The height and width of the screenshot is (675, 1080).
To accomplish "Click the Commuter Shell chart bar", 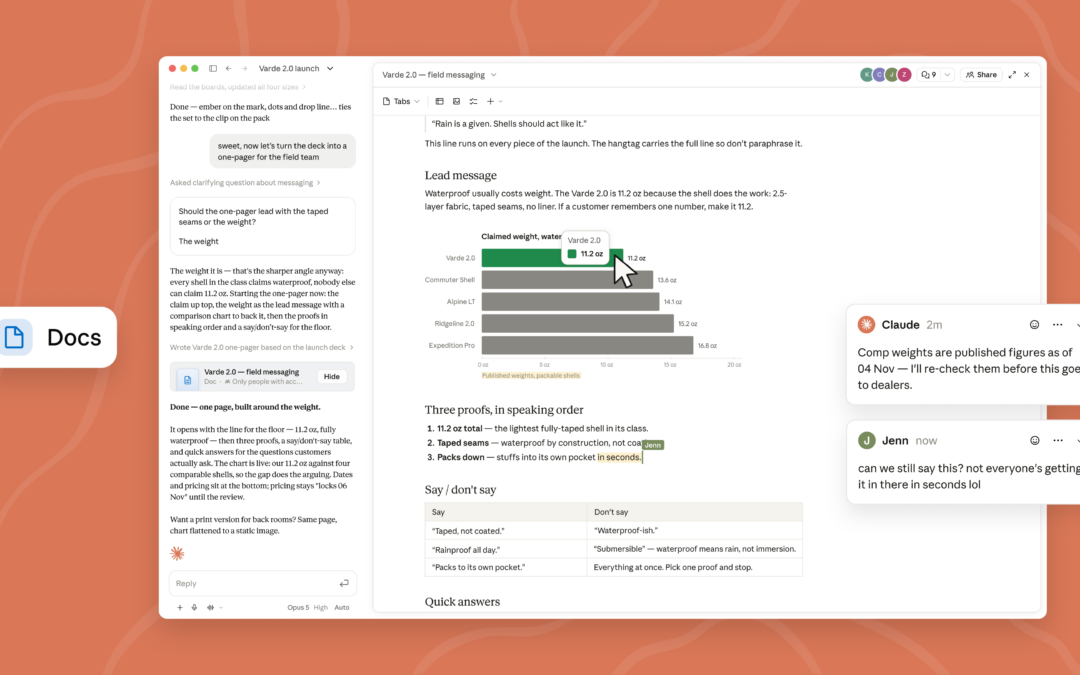I will tap(567, 280).
